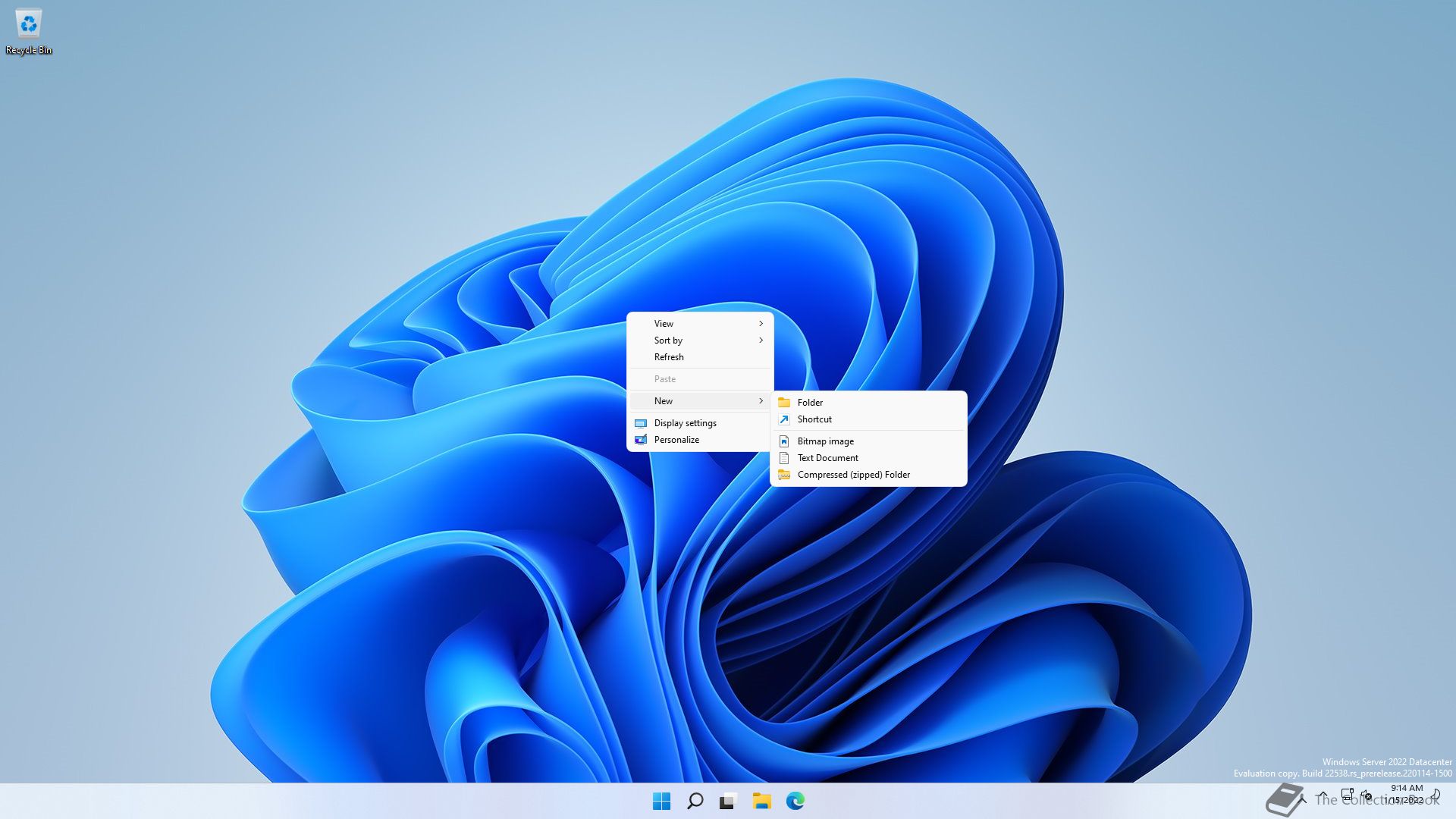Image resolution: width=1456 pixels, height=819 pixels.
Task: Create a new Shortcut
Action: 868,419
